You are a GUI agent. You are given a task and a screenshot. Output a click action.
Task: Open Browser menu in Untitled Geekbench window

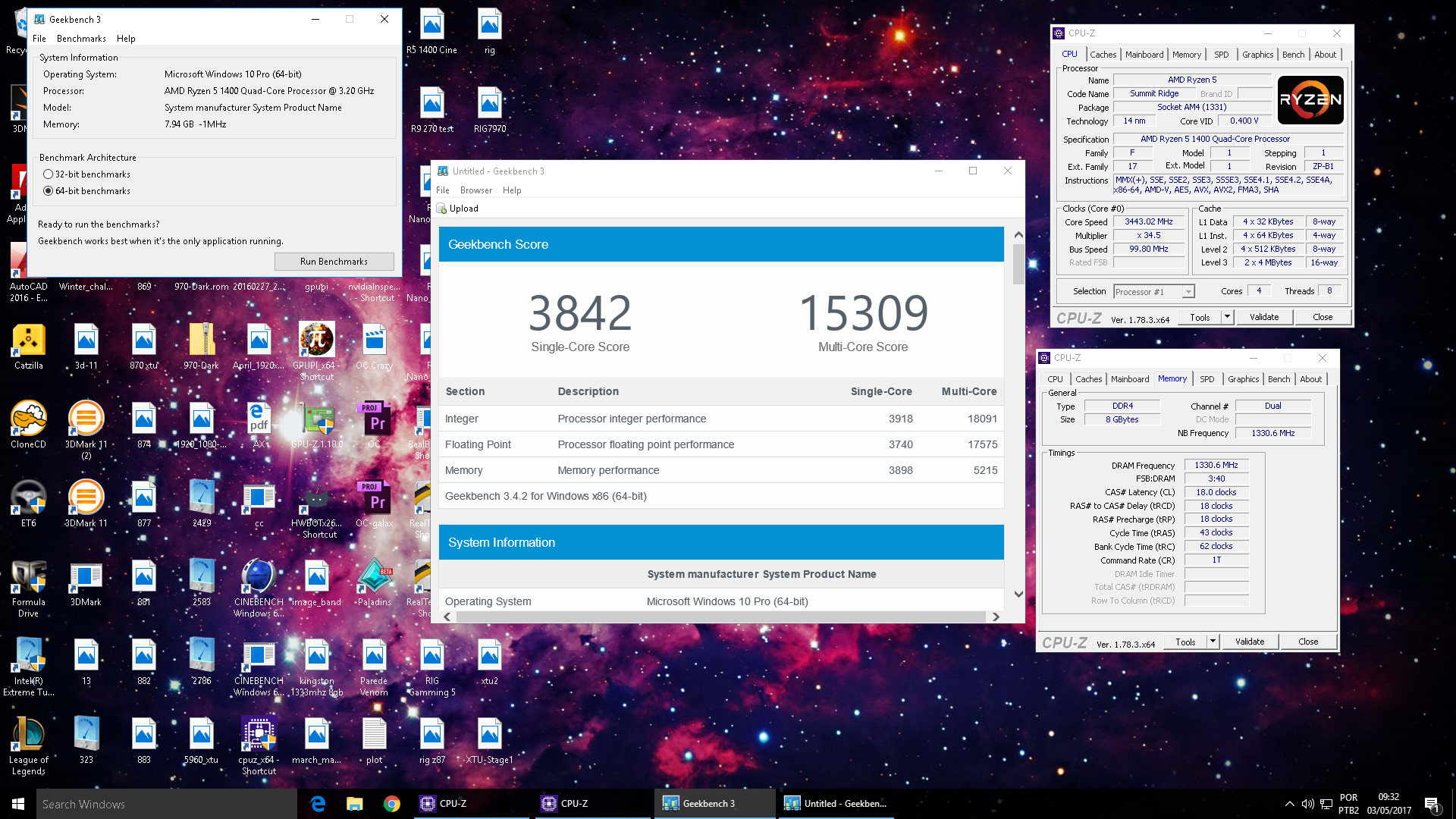tap(476, 190)
